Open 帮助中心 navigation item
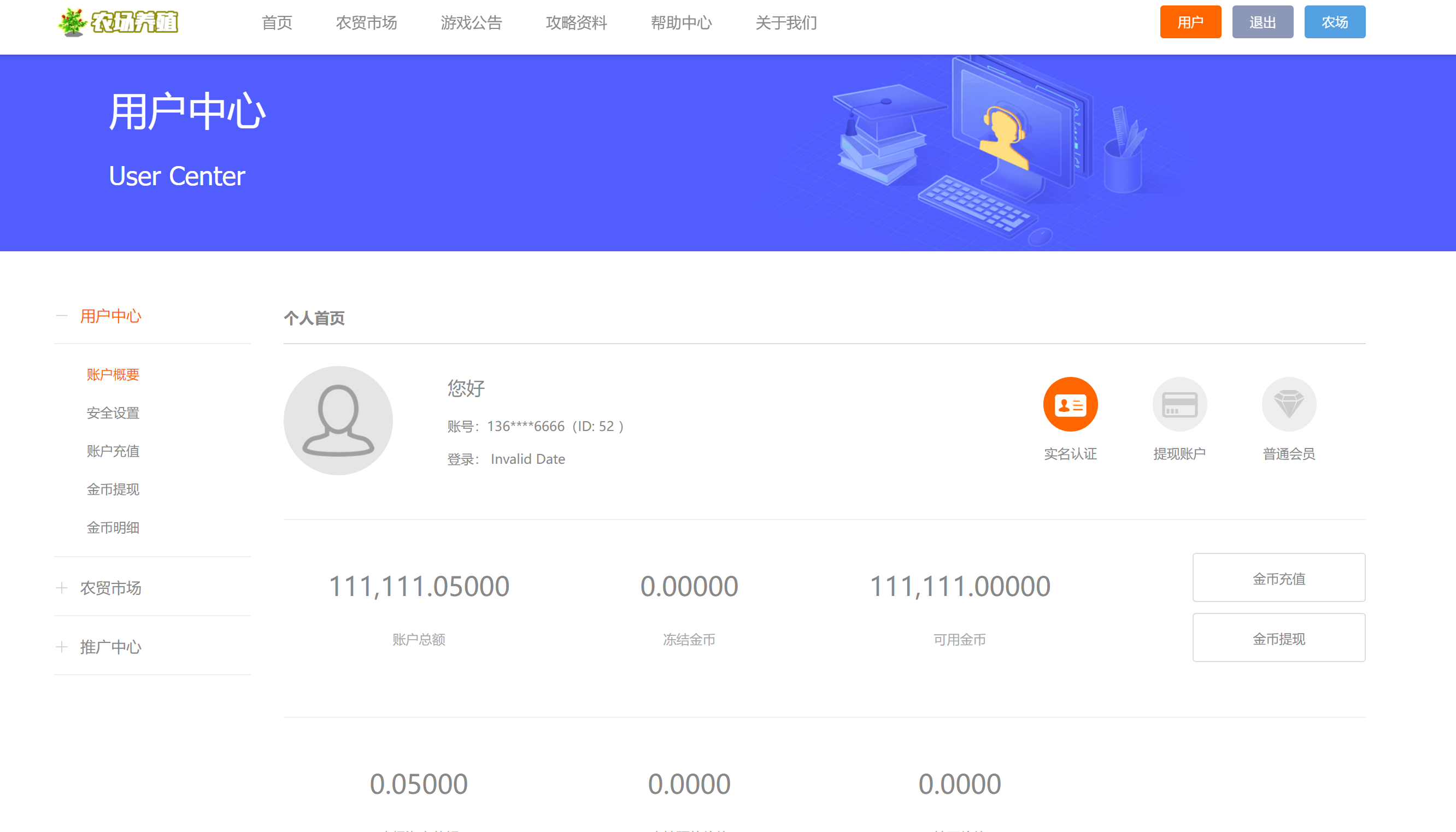 pyautogui.click(x=681, y=23)
